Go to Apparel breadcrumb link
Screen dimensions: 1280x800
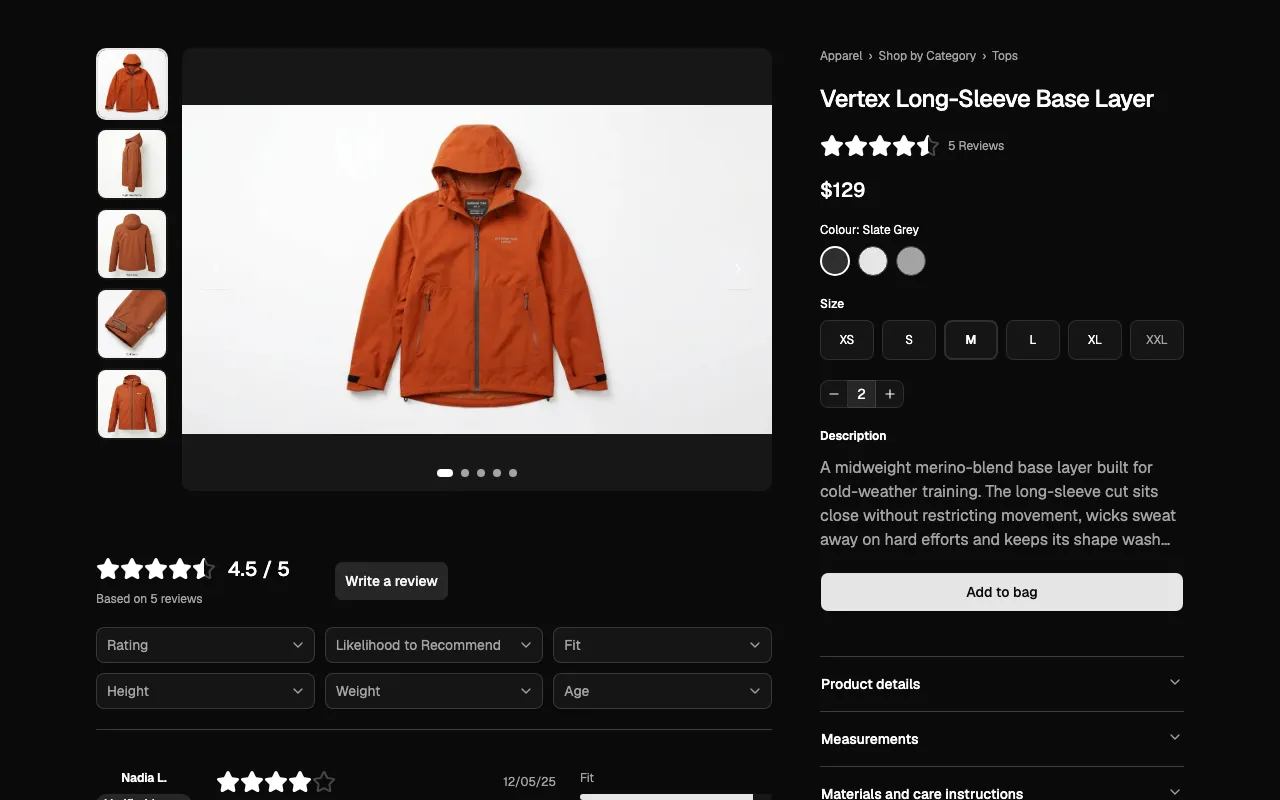click(x=841, y=56)
